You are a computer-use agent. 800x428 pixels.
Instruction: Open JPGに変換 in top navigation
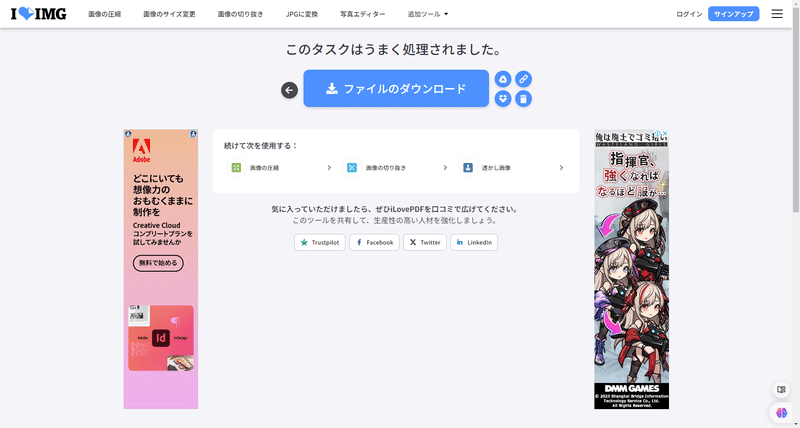point(302,14)
